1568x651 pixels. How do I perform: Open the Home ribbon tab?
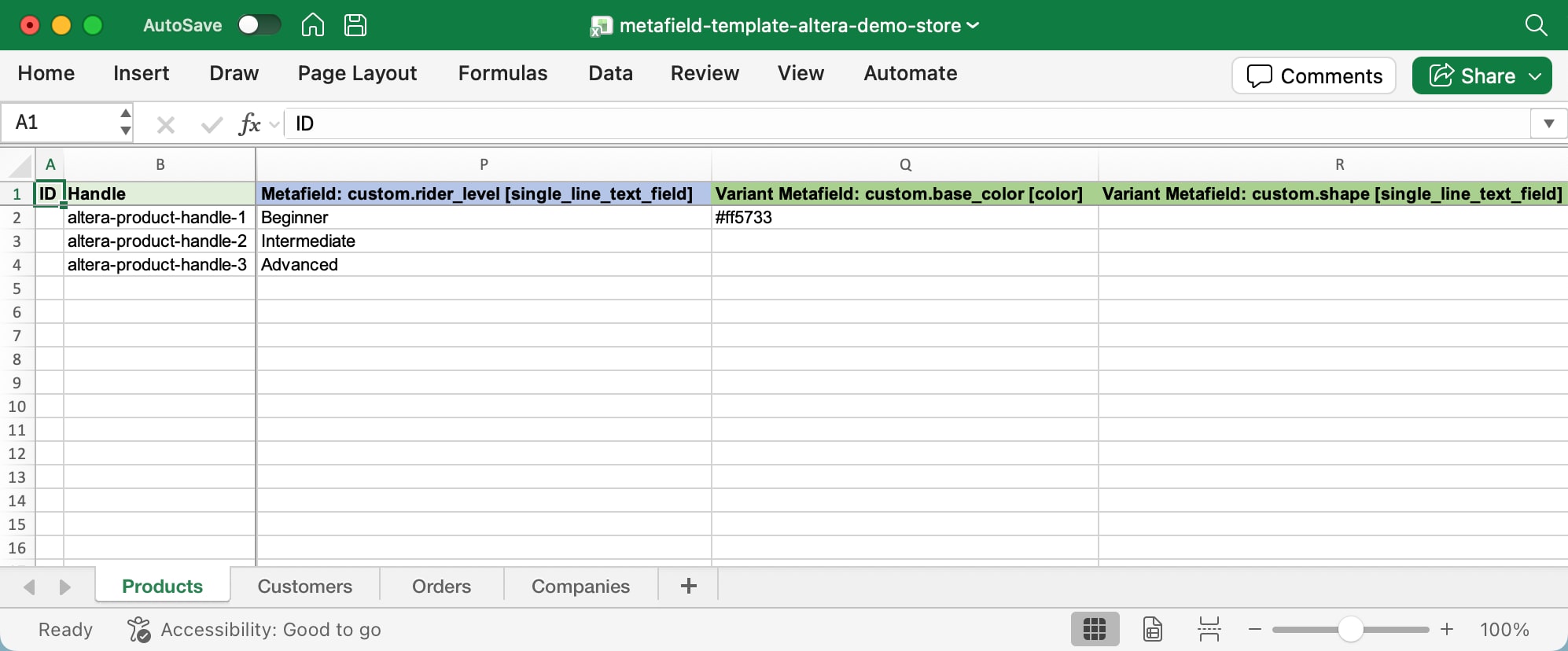(46, 73)
